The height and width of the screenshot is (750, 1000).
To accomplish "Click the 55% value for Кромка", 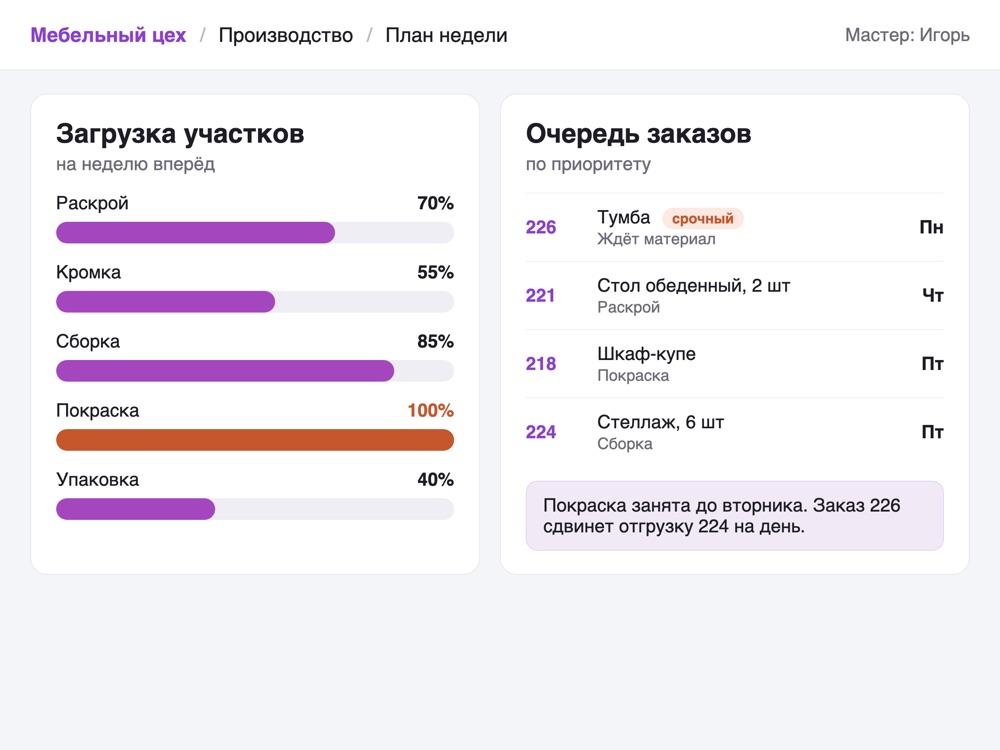I will (x=436, y=272).
